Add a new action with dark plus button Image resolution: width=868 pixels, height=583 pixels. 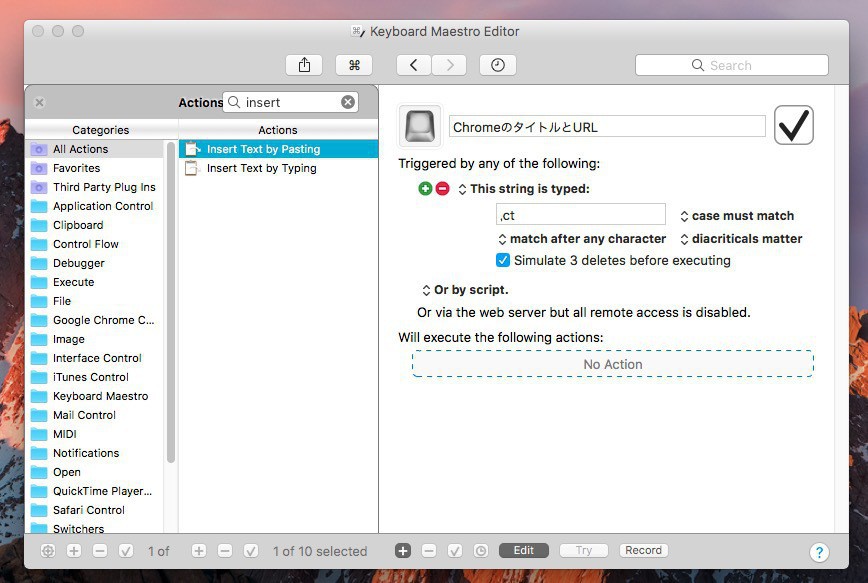tap(403, 550)
